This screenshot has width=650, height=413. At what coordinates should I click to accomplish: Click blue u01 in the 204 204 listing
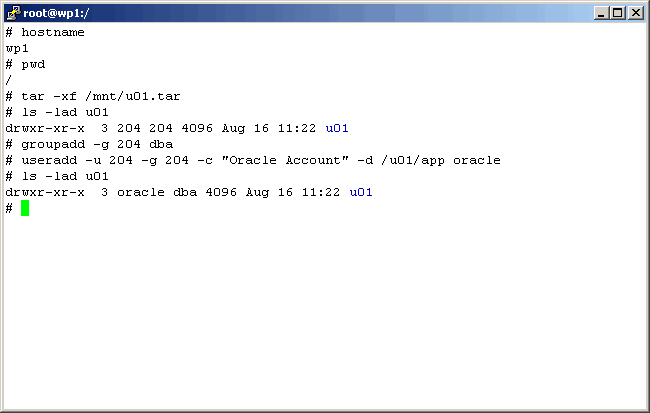click(x=337, y=128)
